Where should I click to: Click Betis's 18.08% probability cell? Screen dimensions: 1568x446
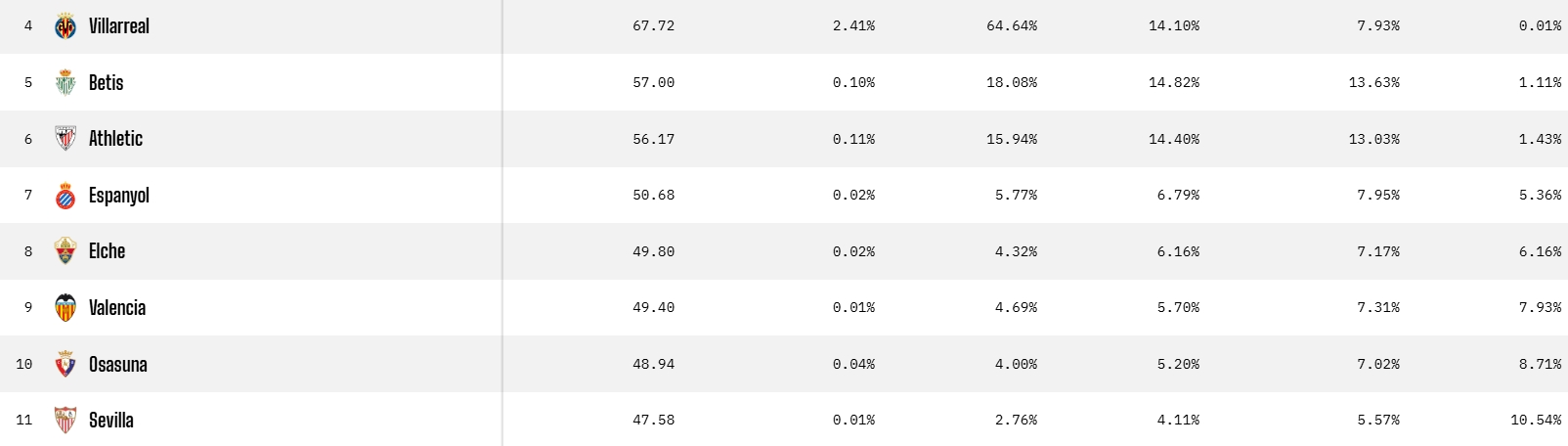(1012, 83)
